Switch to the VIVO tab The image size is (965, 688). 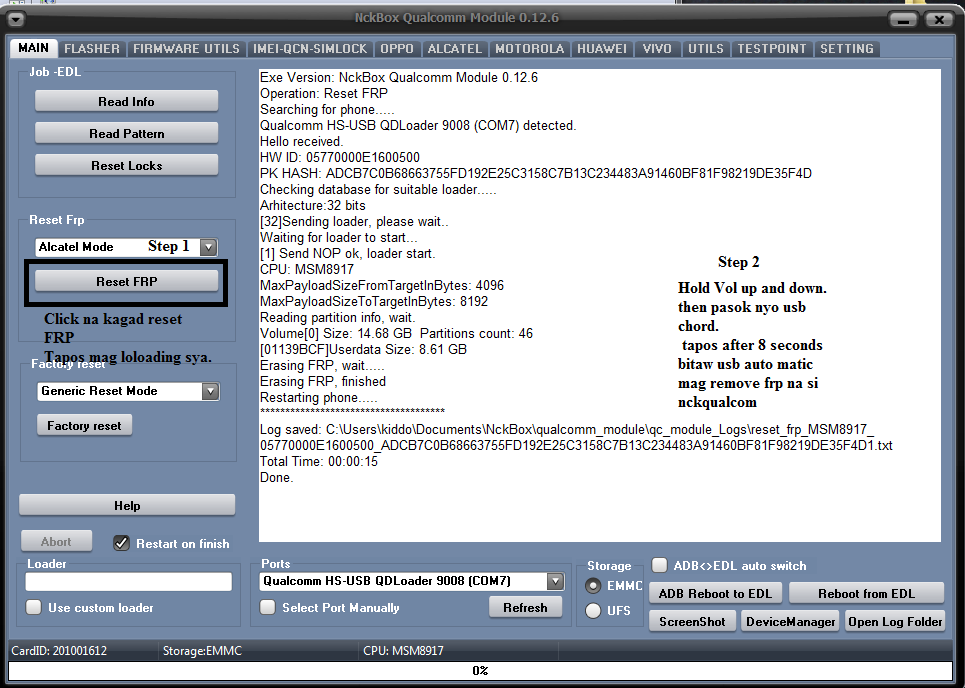pyautogui.click(x=657, y=49)
